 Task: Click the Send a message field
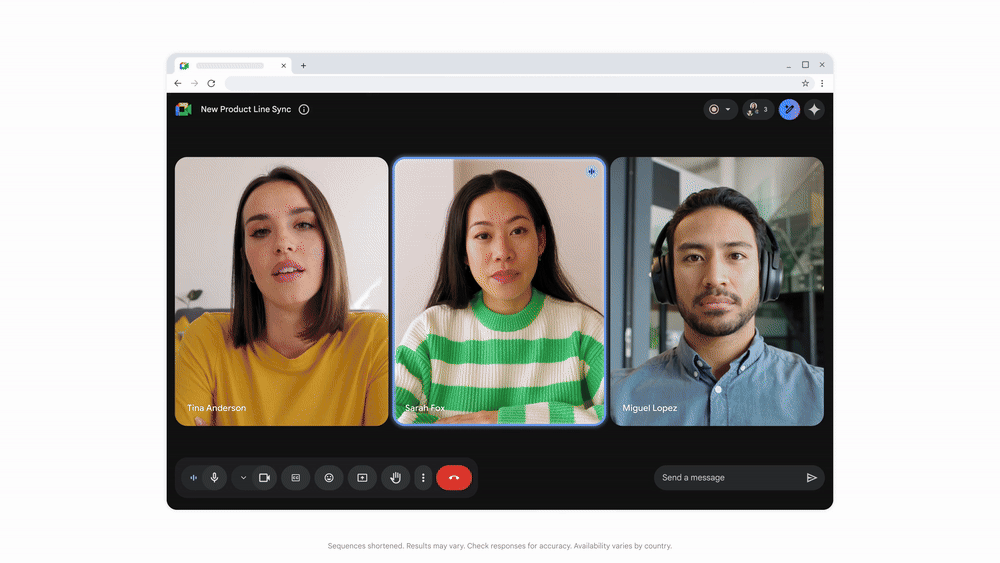[728, 478]
